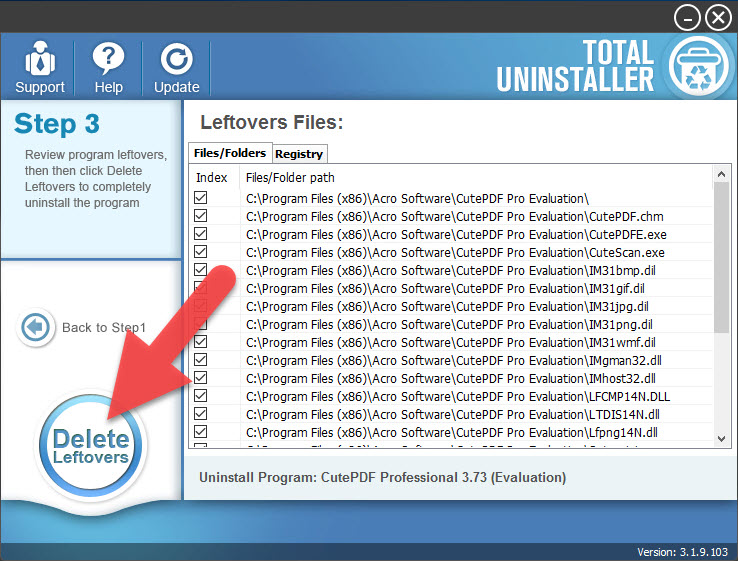Viewport: 738px width, 561px height.
Task: Select the IM31gif.dil path row
Action: pos(445,289)
